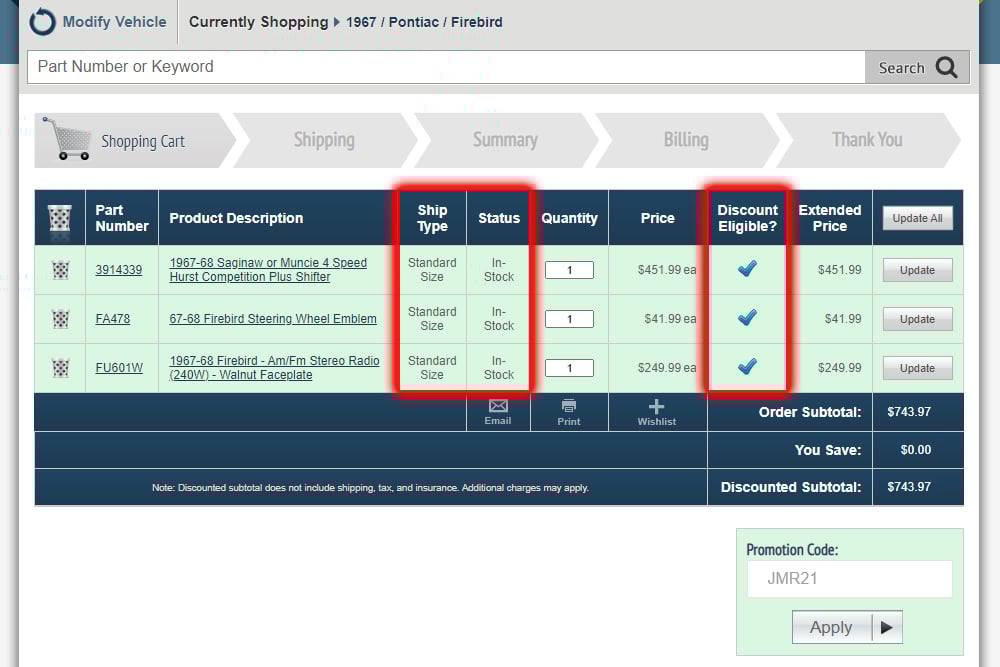Click the Quantity column header
This screenshot has height=667, width=1000.
[570, 218]
